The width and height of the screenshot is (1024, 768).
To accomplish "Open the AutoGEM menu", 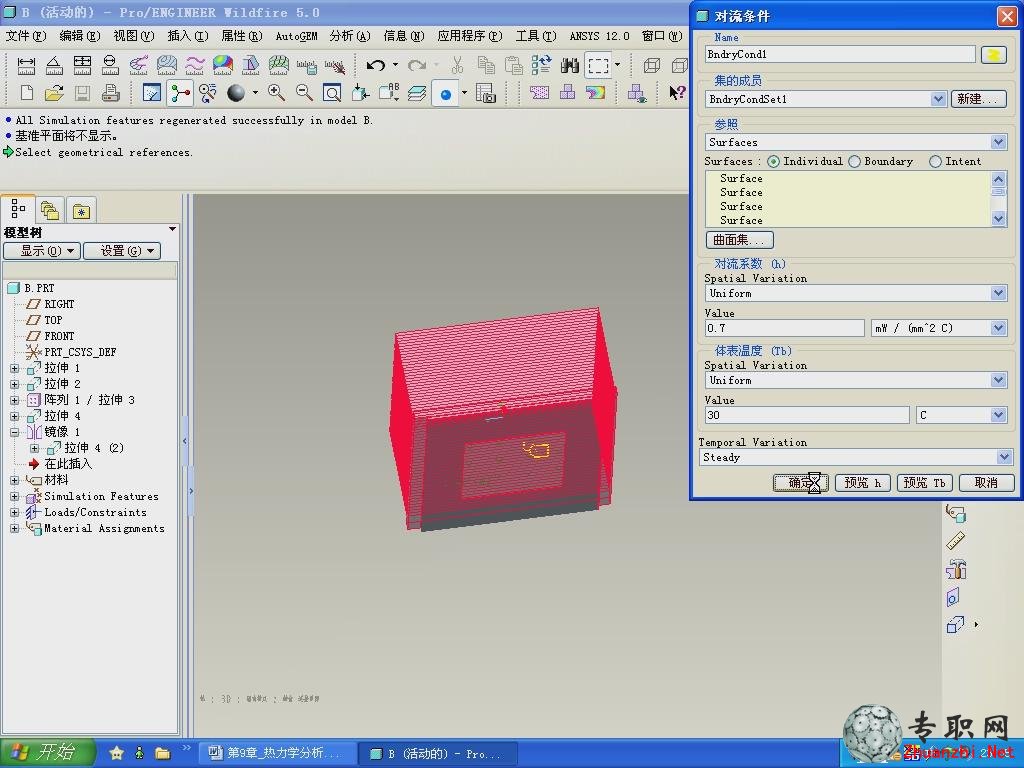I will [x=296, y=36].
